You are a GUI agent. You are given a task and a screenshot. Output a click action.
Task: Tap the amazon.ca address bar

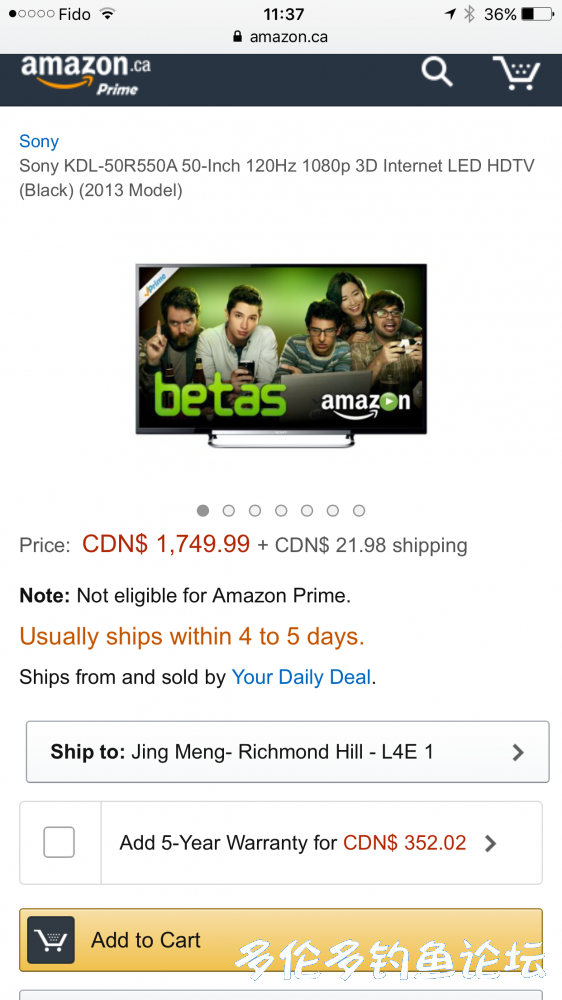281,36
